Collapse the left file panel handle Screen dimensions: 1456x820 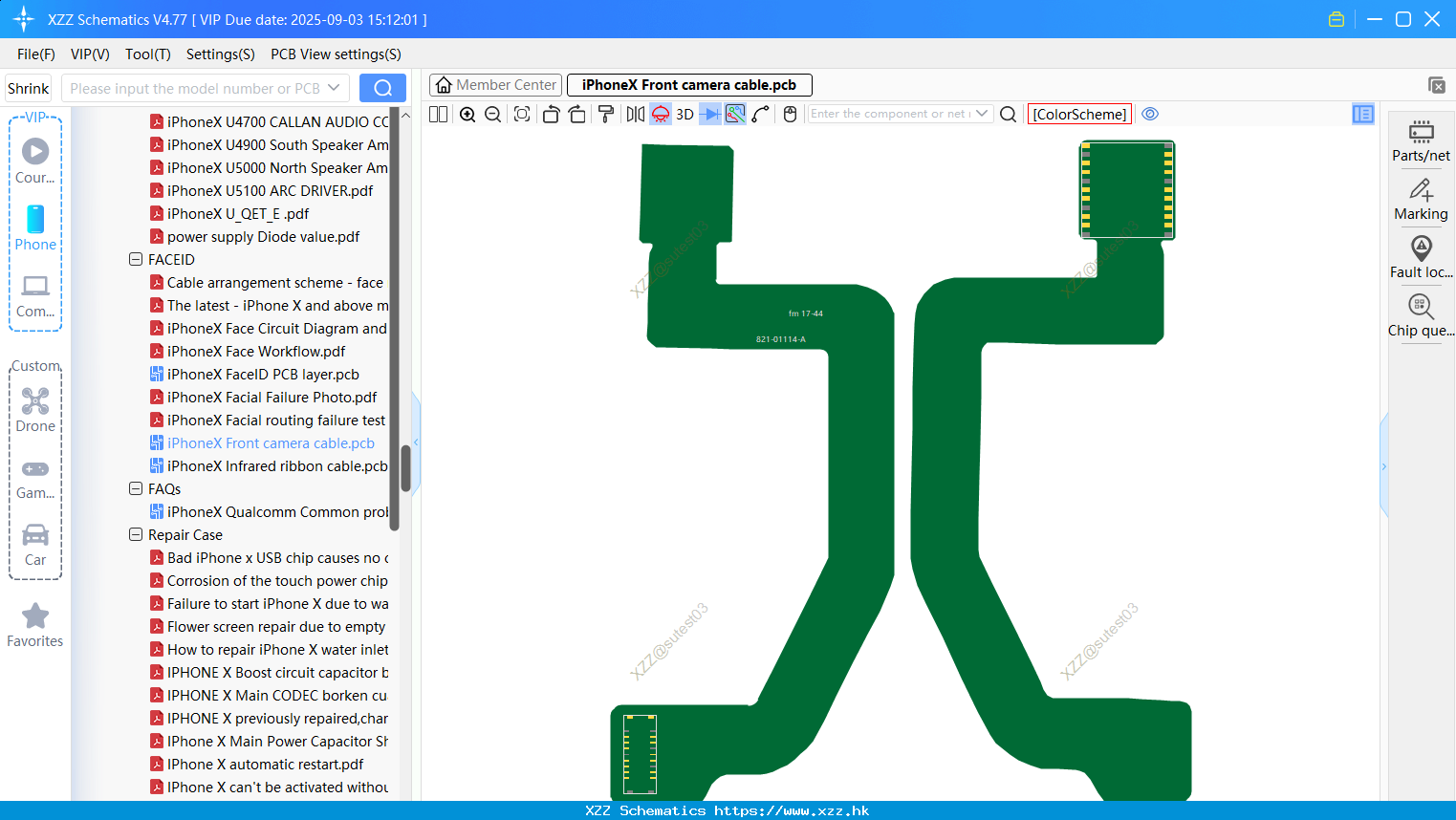click(x=416, y=442)
